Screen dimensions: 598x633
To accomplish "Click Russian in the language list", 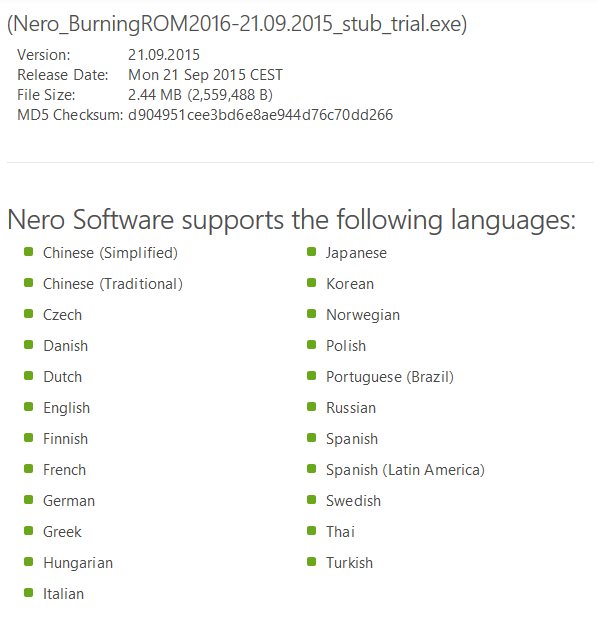I will click(x=351, y=408).
